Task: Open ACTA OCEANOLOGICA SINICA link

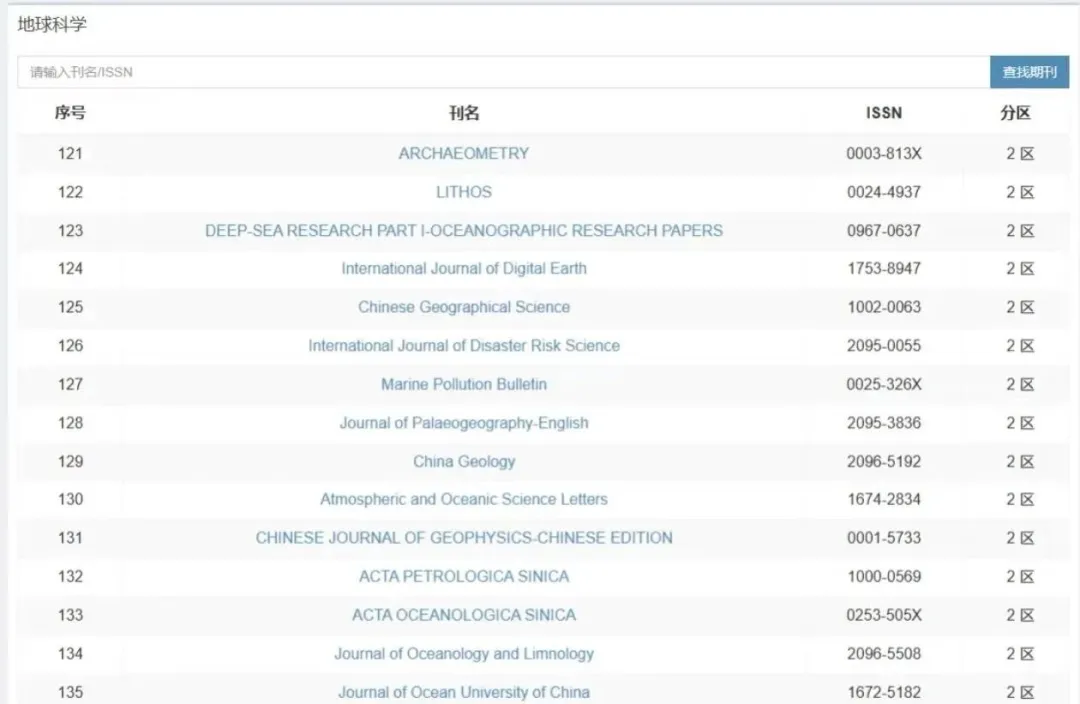Action: pos(464,615)
